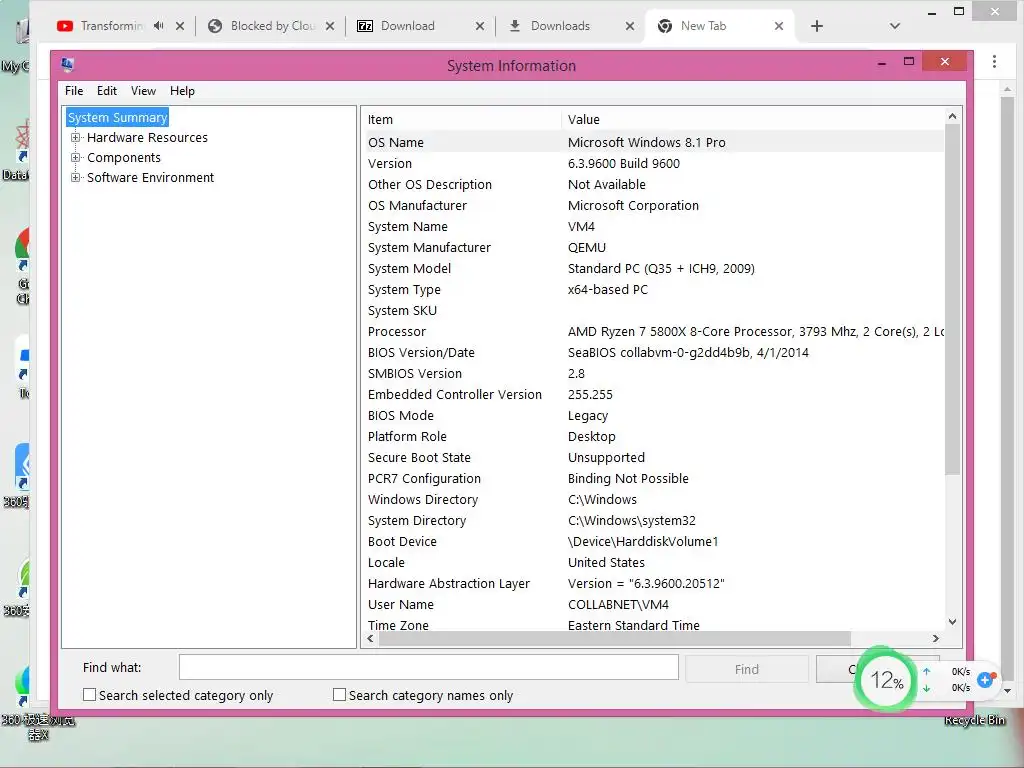Click the YouTube favicon on Transforming tab

pyautogui.click(x=65, y=26)
